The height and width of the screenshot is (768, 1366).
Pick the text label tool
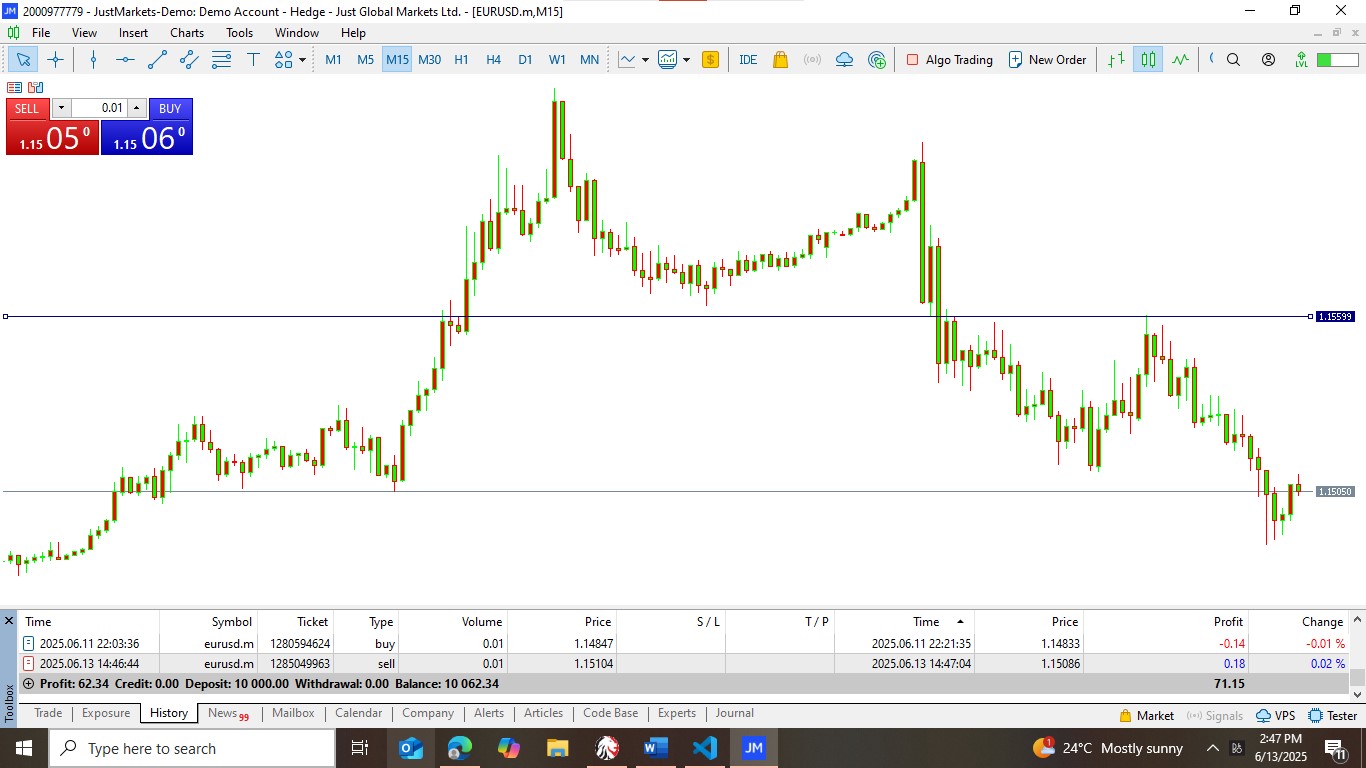pyautogui.click(x=254, y=60)
